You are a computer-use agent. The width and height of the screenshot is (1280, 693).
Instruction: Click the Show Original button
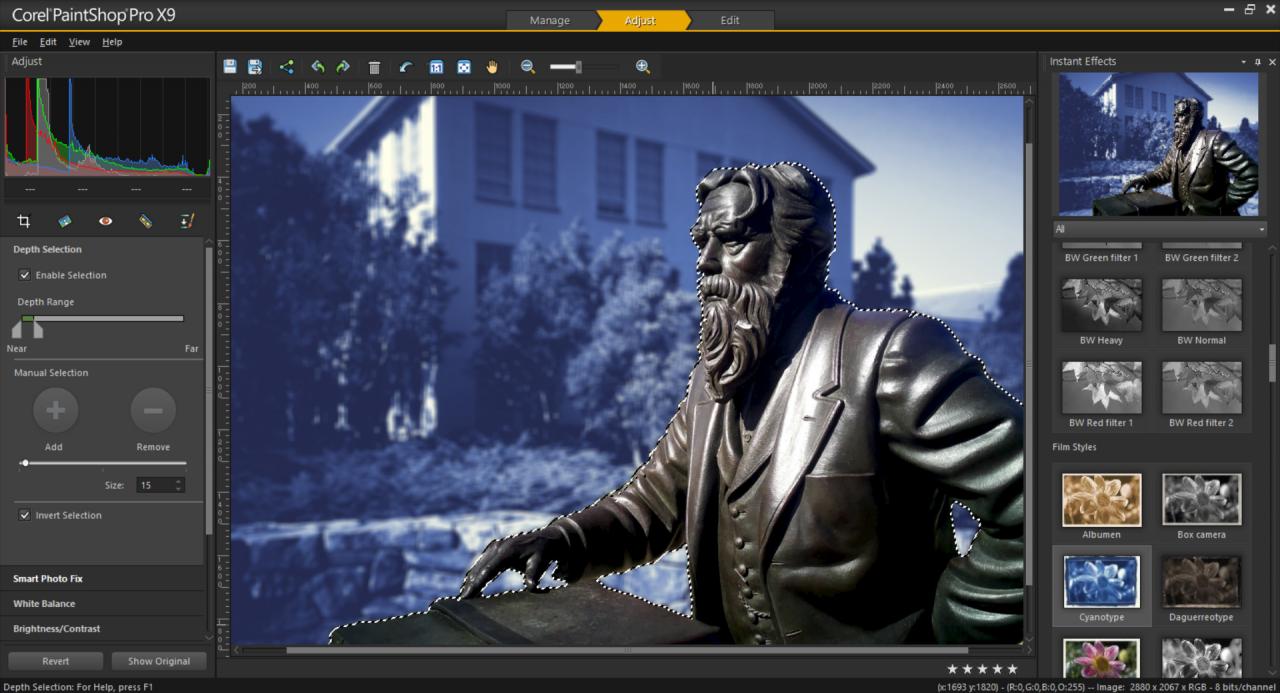tap(159, 661)
